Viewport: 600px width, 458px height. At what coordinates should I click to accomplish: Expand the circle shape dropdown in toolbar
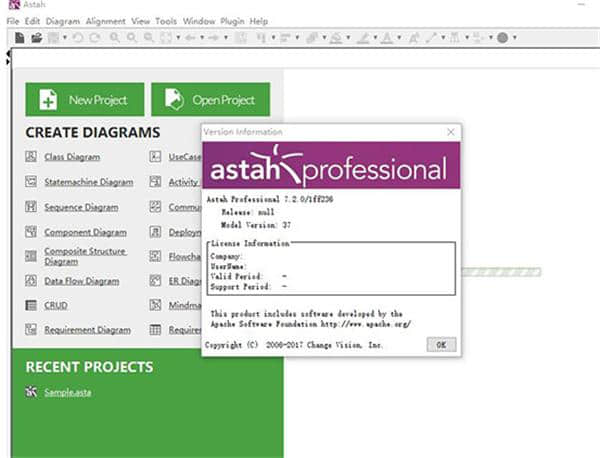pos(514,38)
